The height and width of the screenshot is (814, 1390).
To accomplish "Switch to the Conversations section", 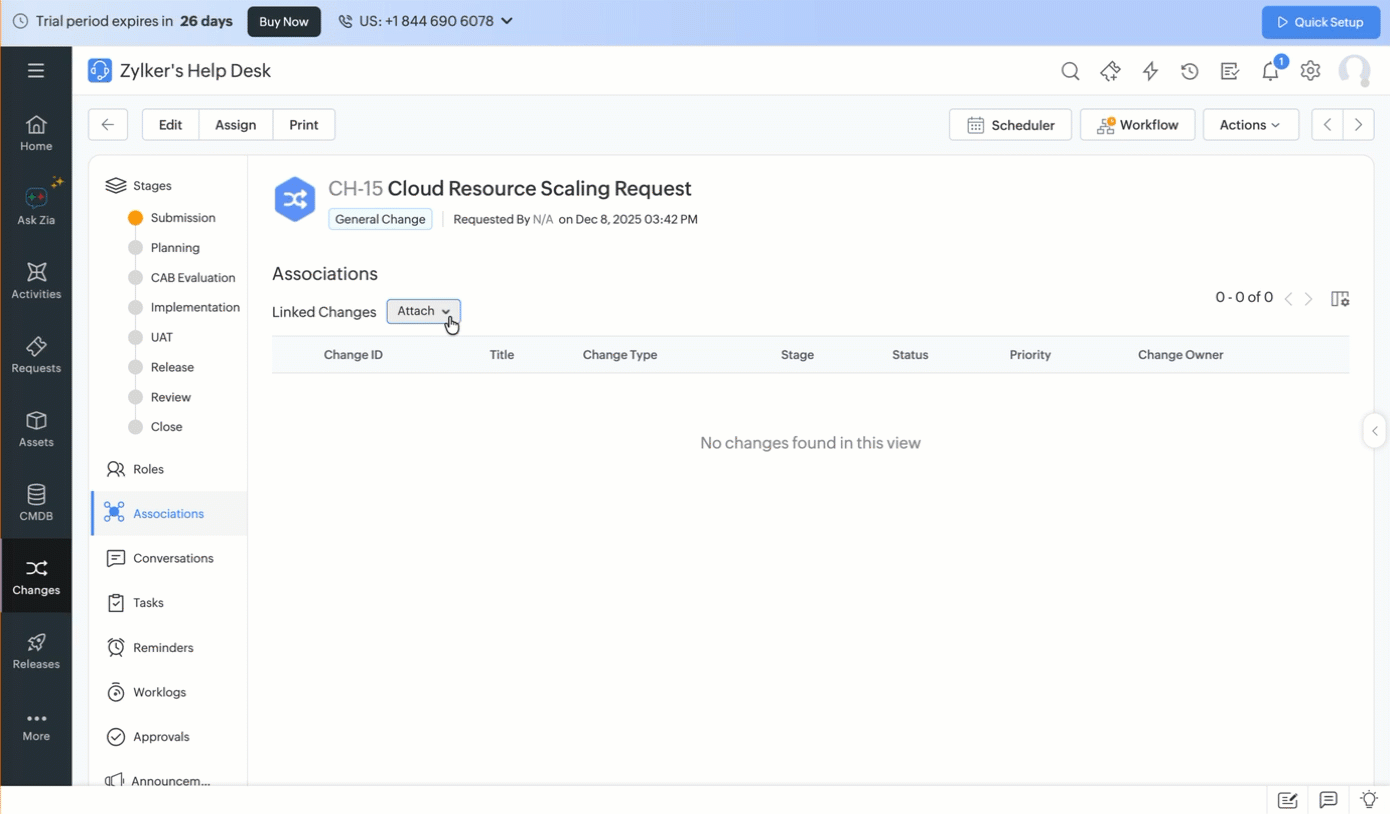I will point(172,558).
